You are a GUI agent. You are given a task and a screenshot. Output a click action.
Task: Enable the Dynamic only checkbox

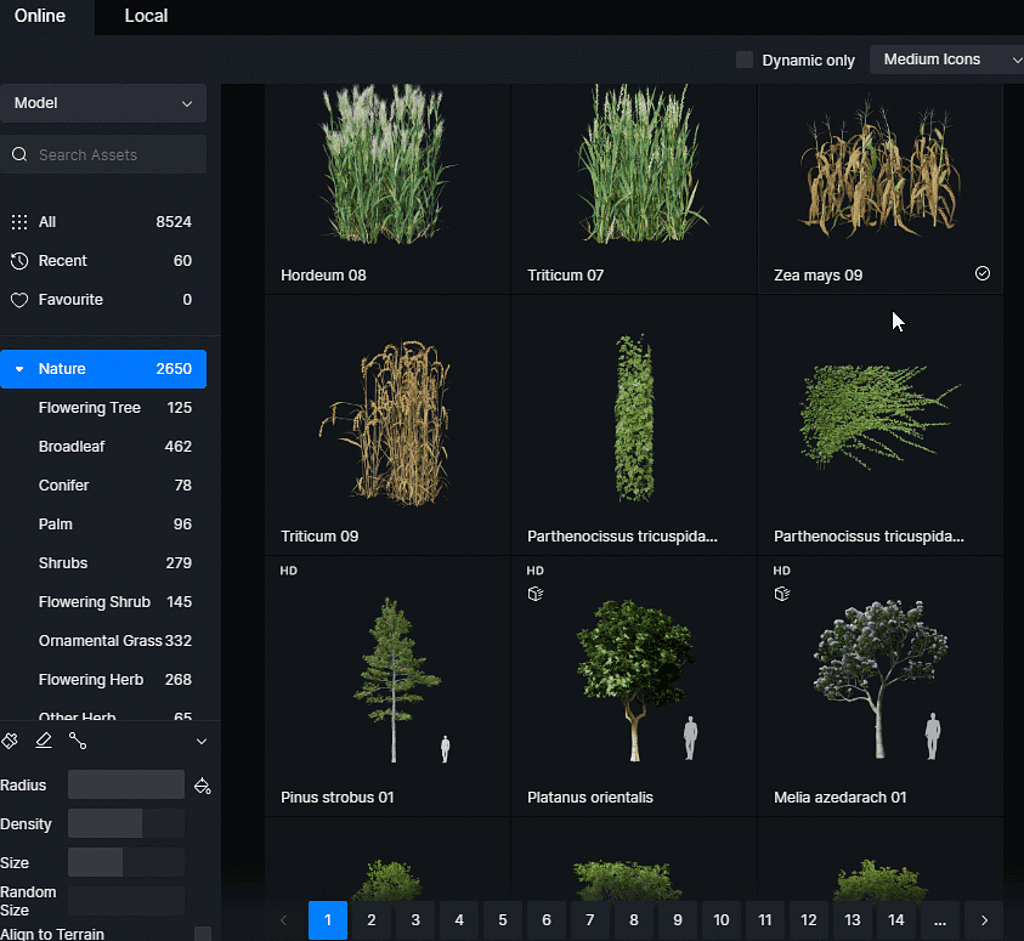click(x=744, y=60)
